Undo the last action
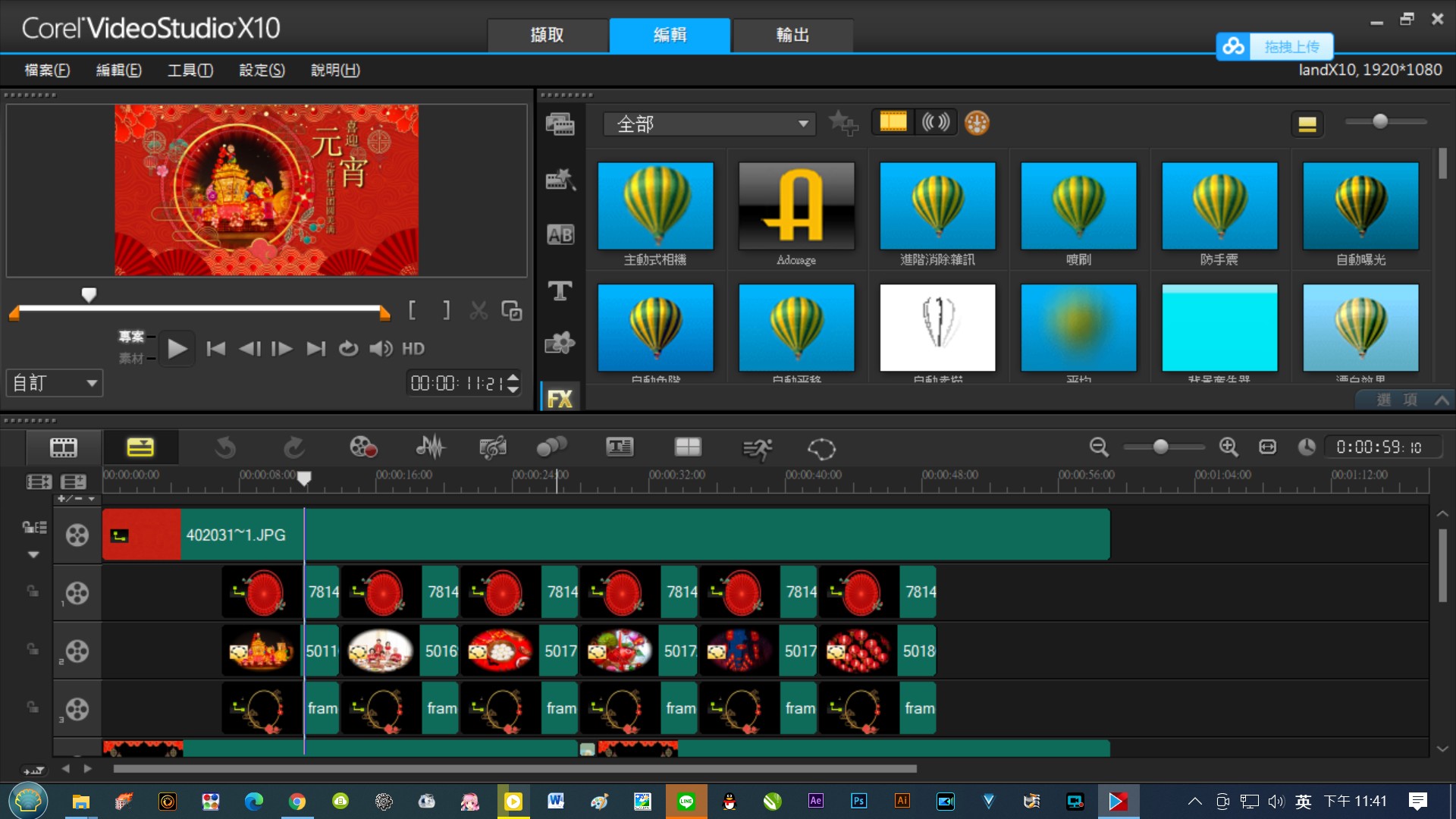The height and width of the screenshot is (819, 1456). (225, 448)
